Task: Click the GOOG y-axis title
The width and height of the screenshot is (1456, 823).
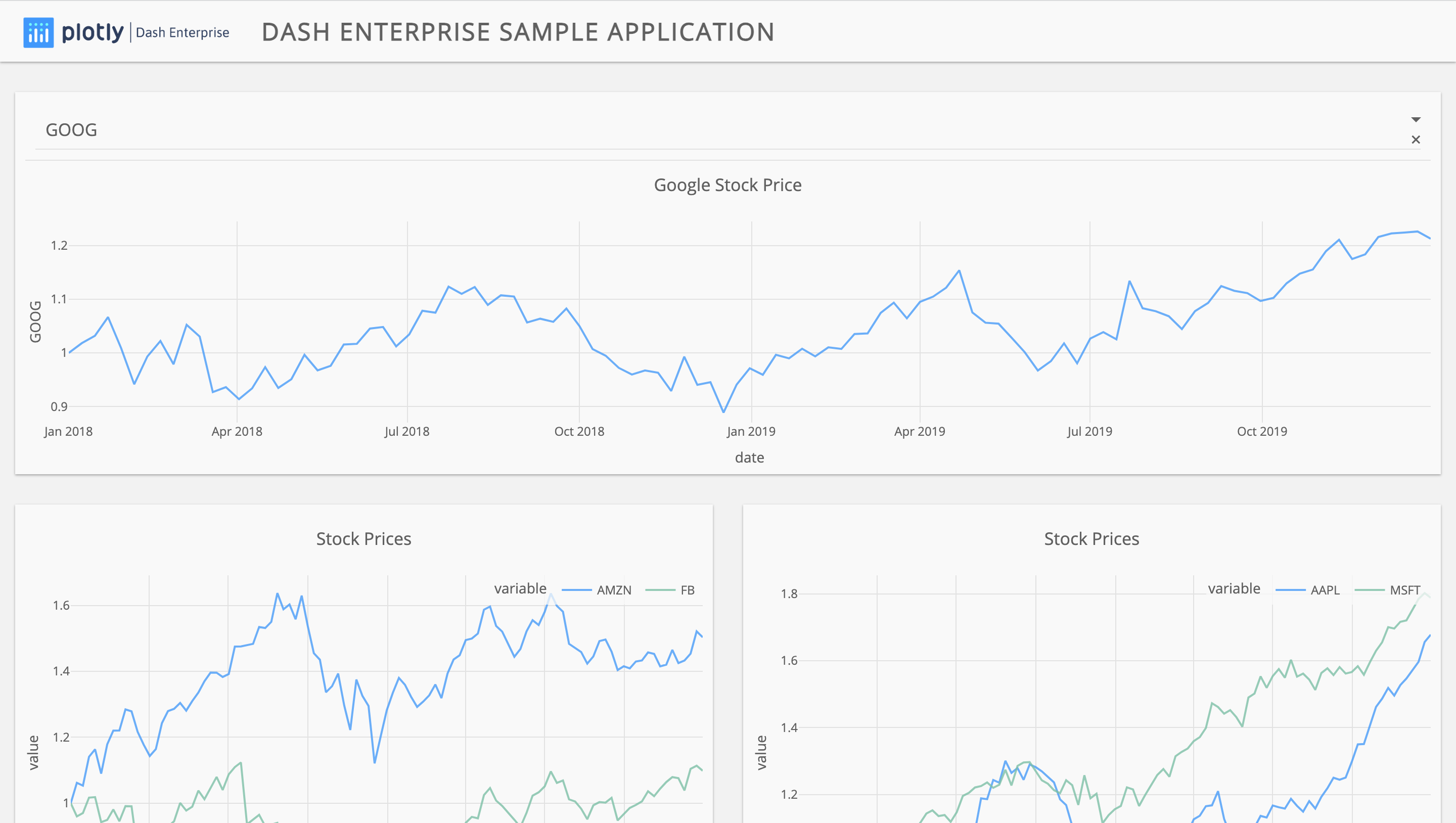Action: click(35, 321)
